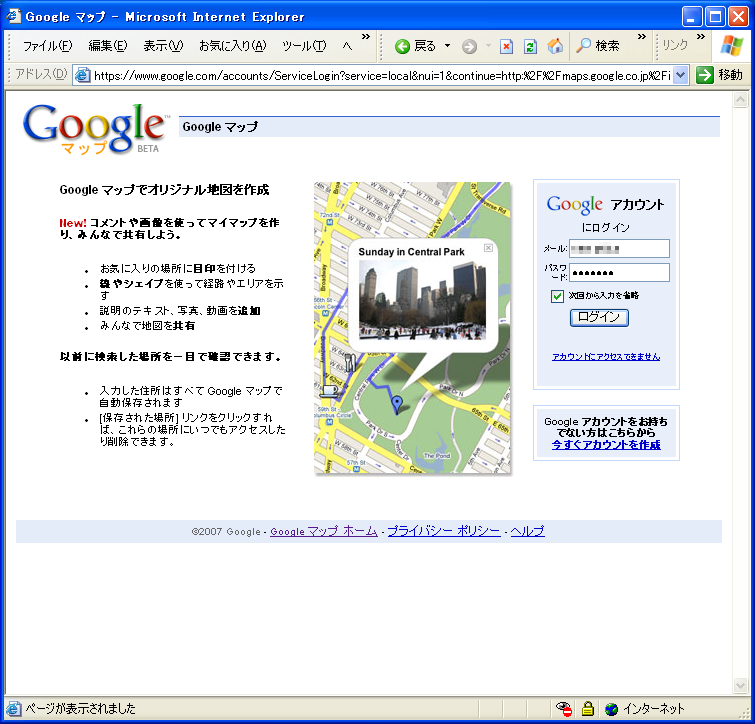Open the アカウントにアクセスできません link
This screenshot has width=755, height=724.
[606, 357]
